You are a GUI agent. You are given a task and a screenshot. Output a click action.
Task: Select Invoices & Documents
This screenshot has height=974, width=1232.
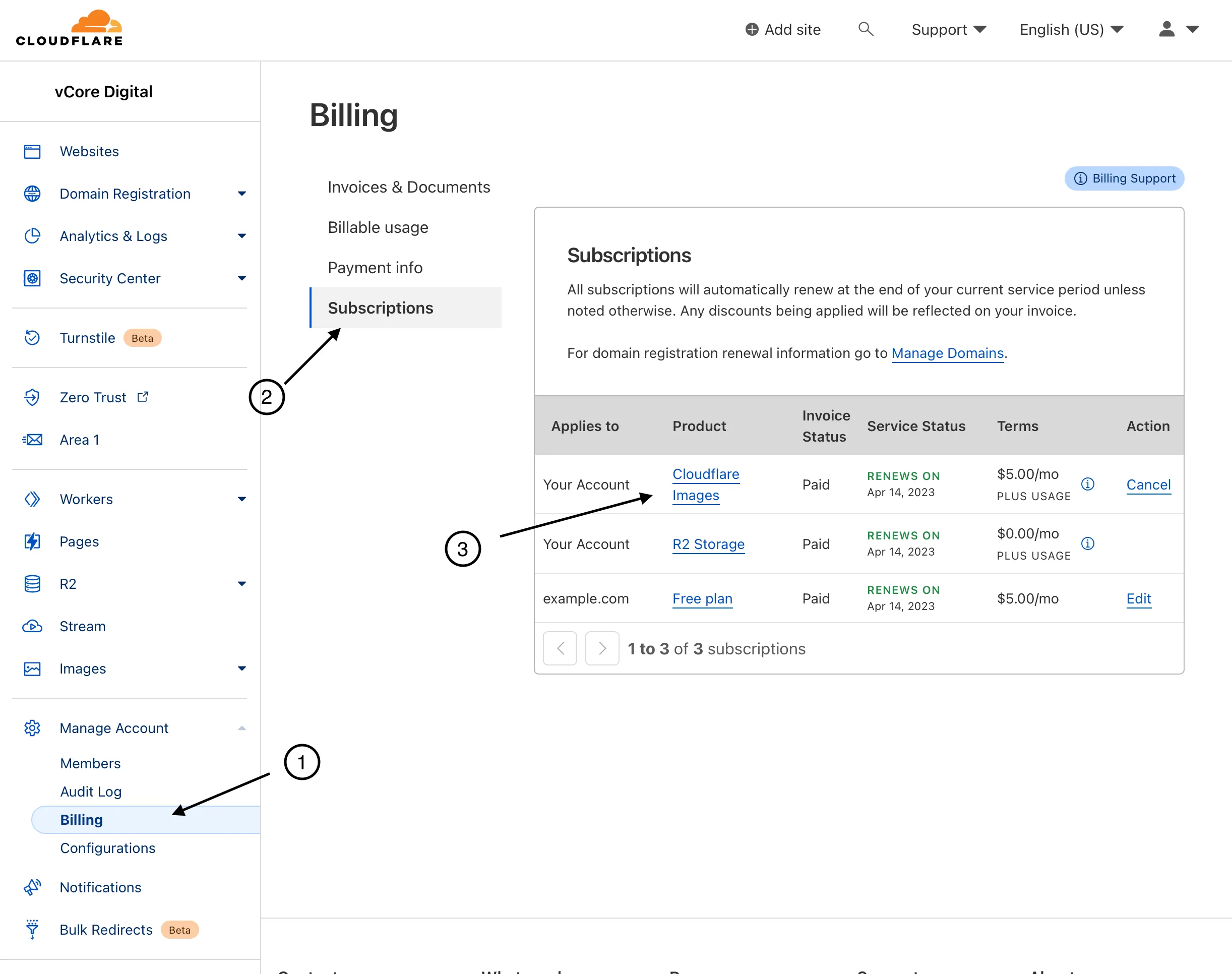click(x=409, y=187)
